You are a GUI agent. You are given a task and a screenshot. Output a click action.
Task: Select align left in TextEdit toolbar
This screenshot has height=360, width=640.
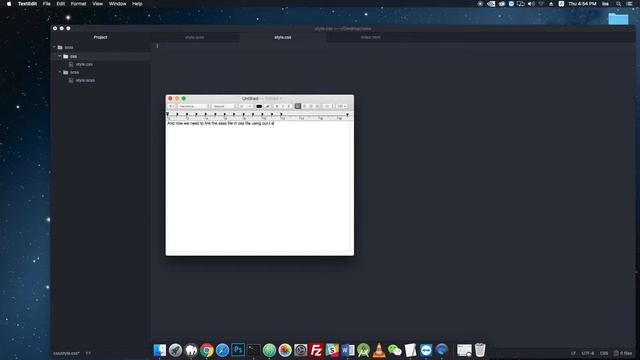(298, 106)
